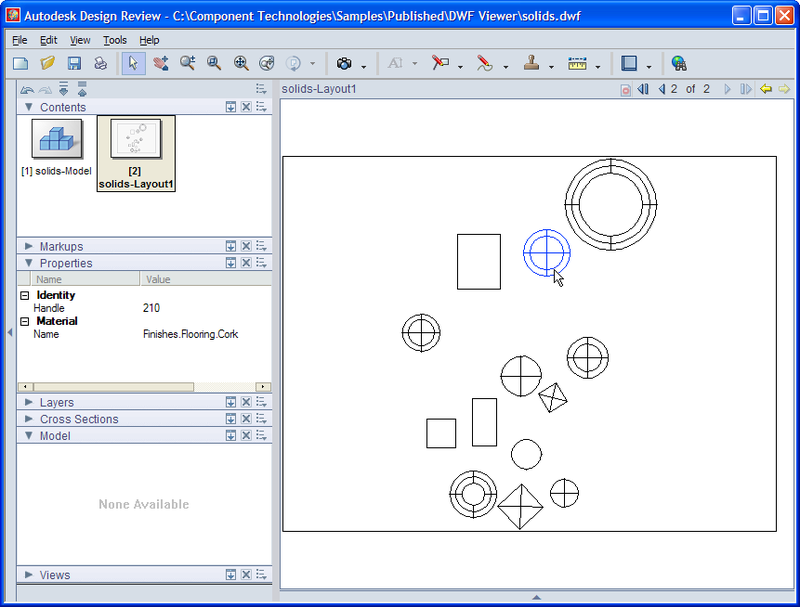Click the Print icon in toolbar

pos(101,63)
